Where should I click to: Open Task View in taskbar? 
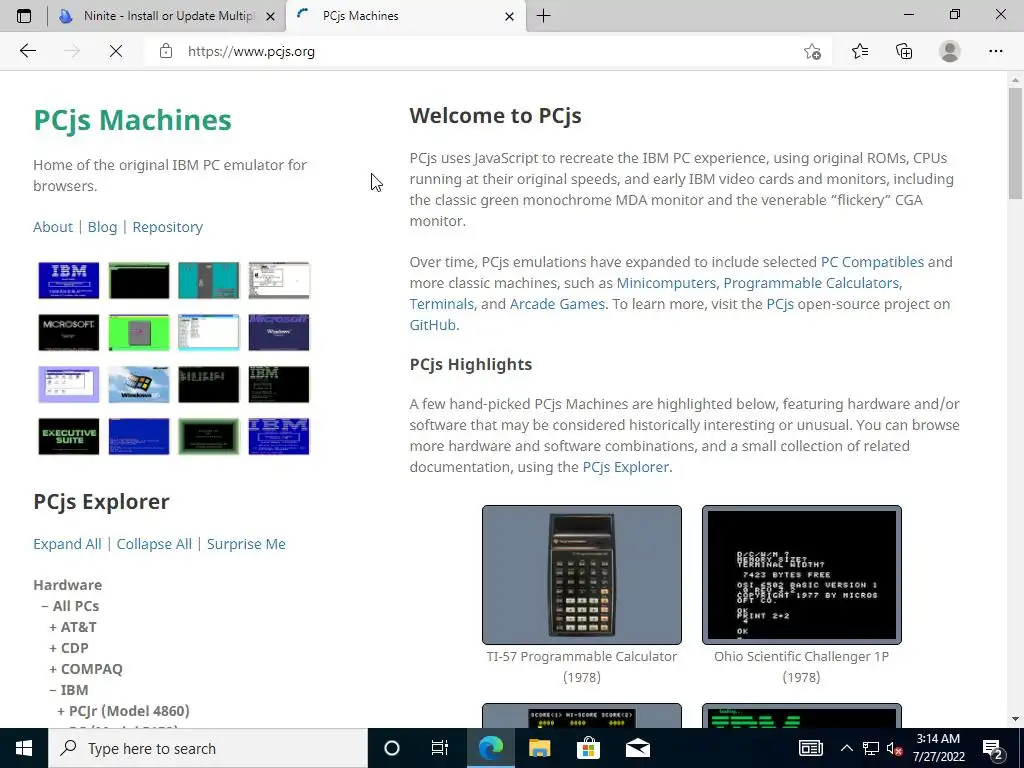440,748
